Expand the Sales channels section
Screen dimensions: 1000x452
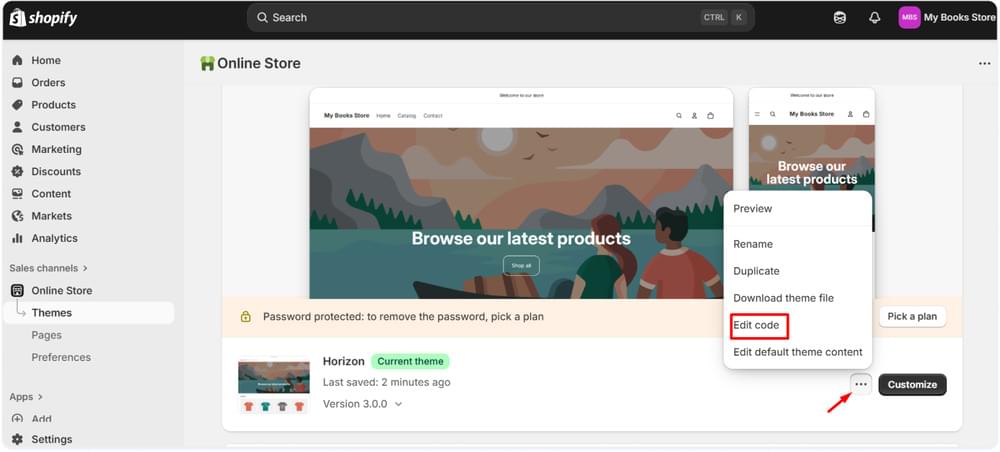pyautogui.click(x=48, y=268)
